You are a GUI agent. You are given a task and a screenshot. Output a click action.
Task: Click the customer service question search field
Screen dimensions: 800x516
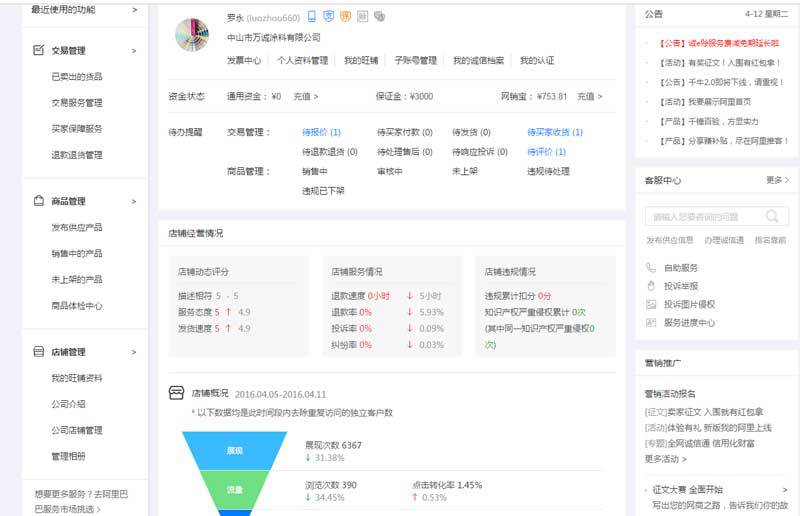coord(717,216)
